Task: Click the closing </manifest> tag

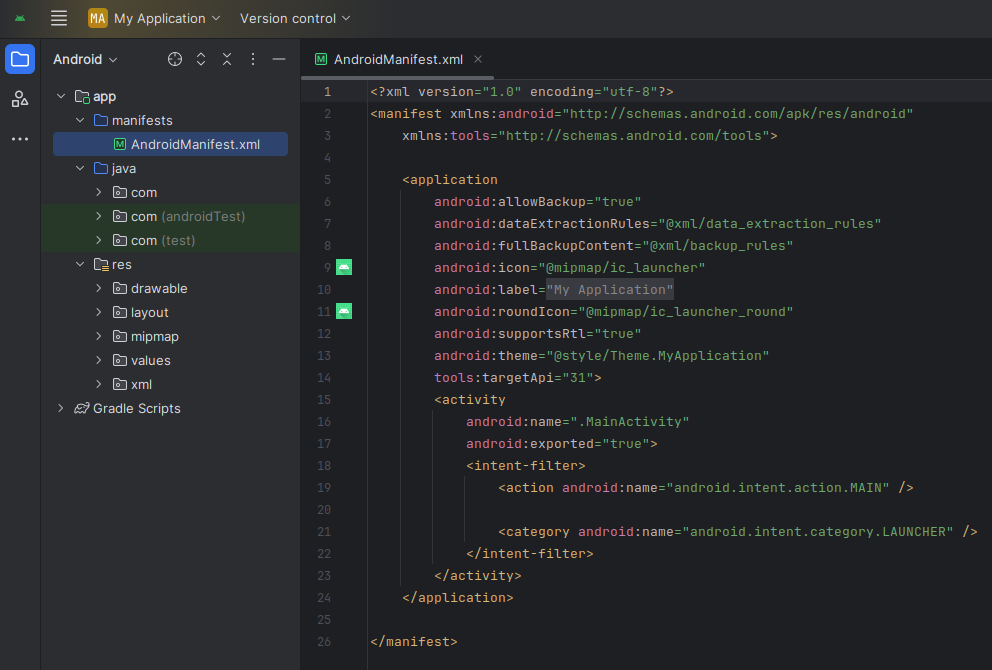Action: pos(414,642)
